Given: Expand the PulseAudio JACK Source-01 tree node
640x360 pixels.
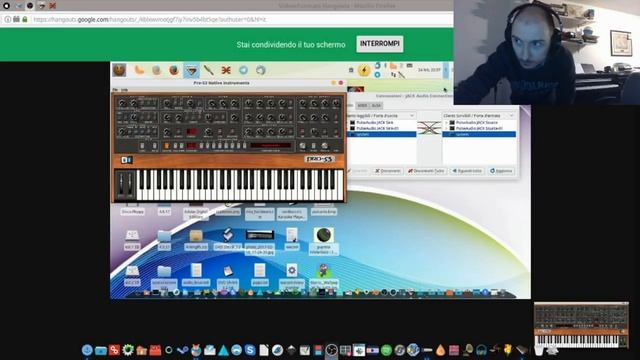Looking at the screenshot, I should (x=446, y=128).
